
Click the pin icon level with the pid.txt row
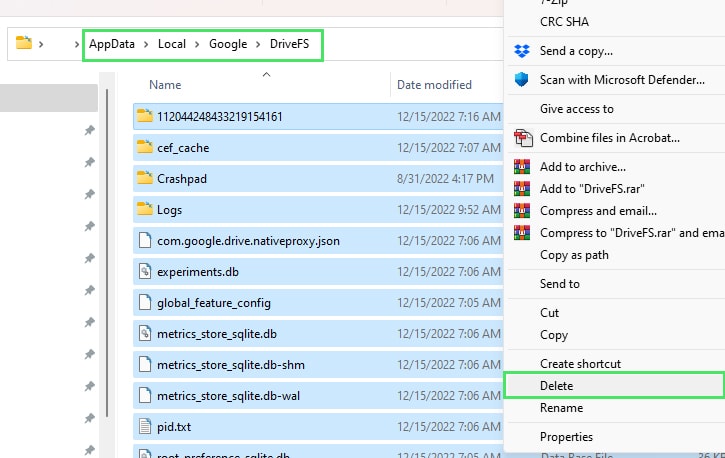(89, 419)
